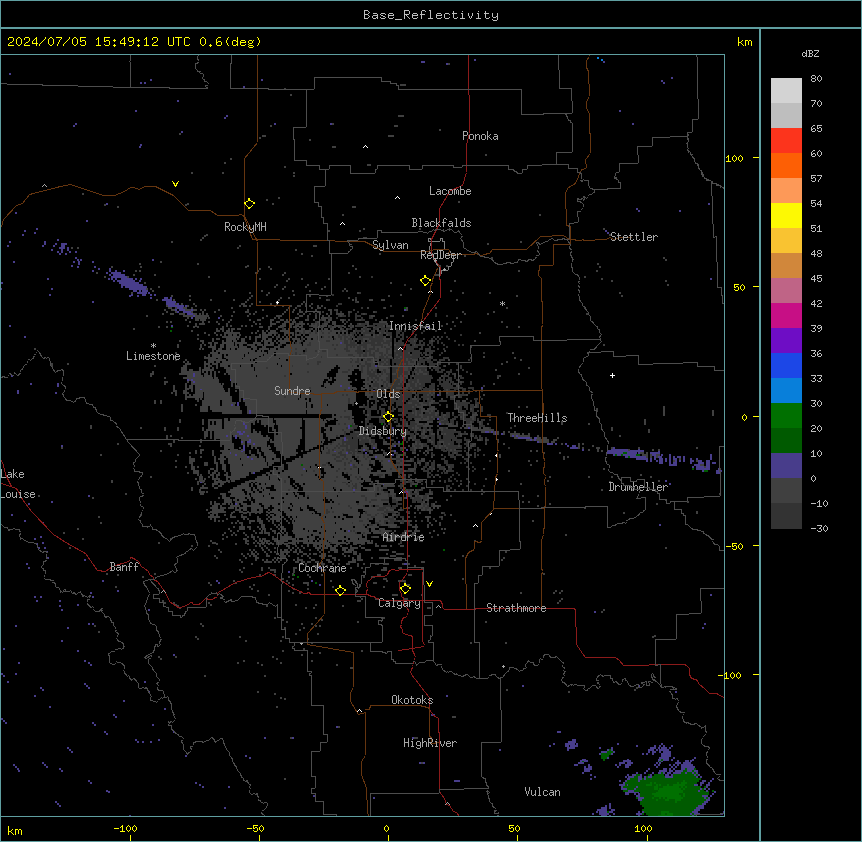This screenshot has height=842, width=862.
Task: Select the blue 33-36 dBZ legend swatch
Action: click(x=786, y=365)
